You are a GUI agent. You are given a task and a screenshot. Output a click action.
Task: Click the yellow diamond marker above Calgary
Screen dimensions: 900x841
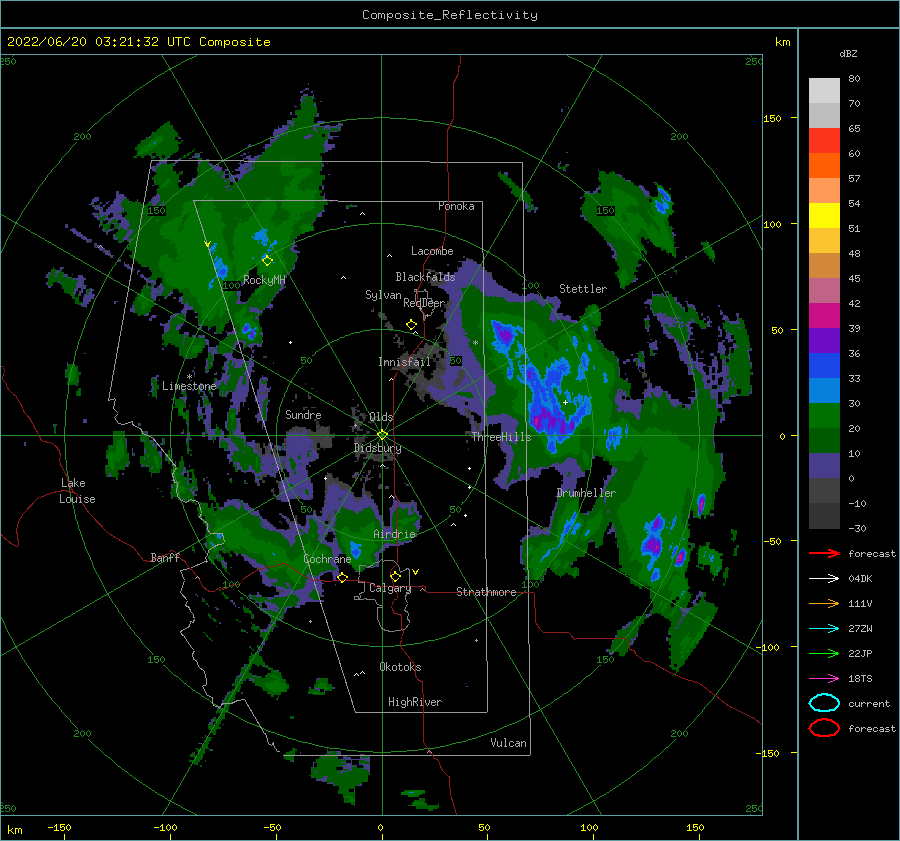click(395, 576)
